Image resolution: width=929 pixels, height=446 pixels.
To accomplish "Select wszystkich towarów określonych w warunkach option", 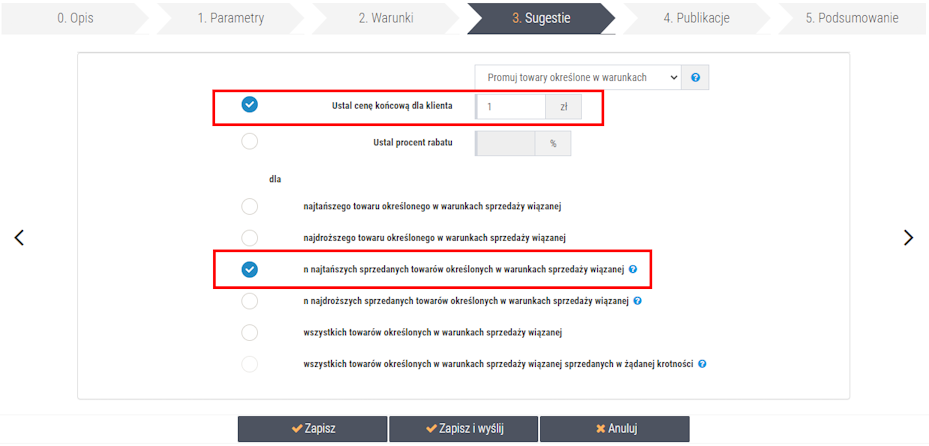I will 250,332.
